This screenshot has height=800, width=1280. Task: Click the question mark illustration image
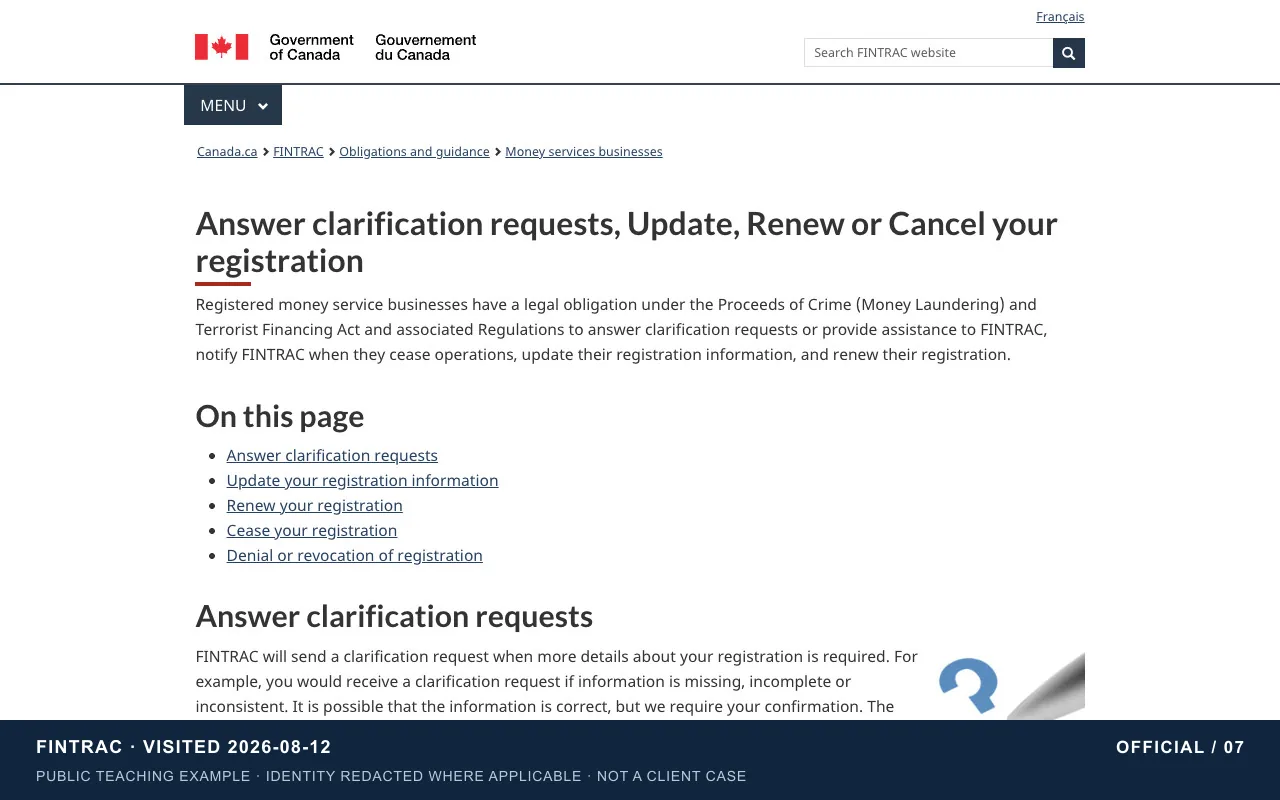pos(1011,686)
